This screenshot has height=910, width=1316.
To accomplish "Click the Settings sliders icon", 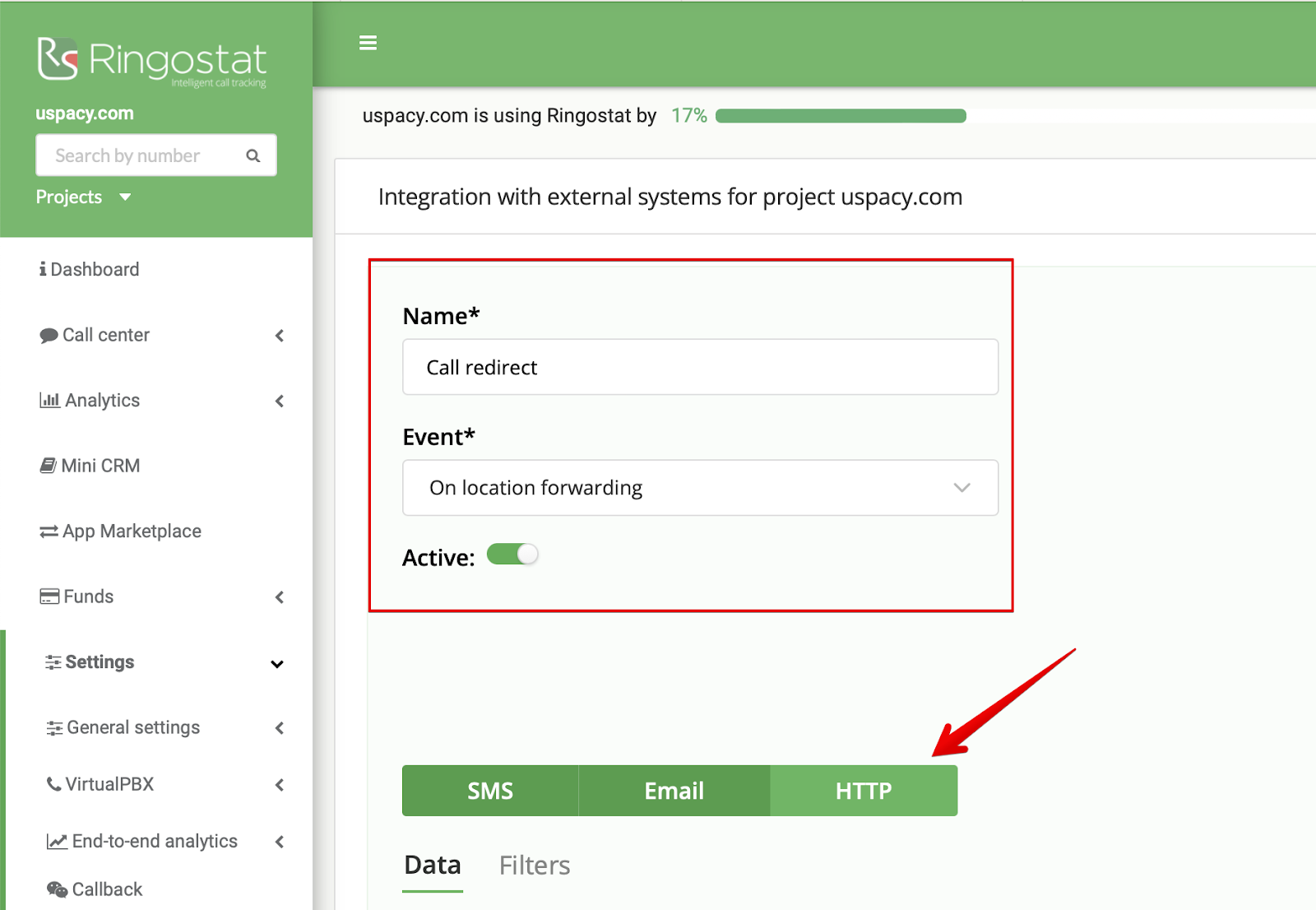I will coord(53,662).
